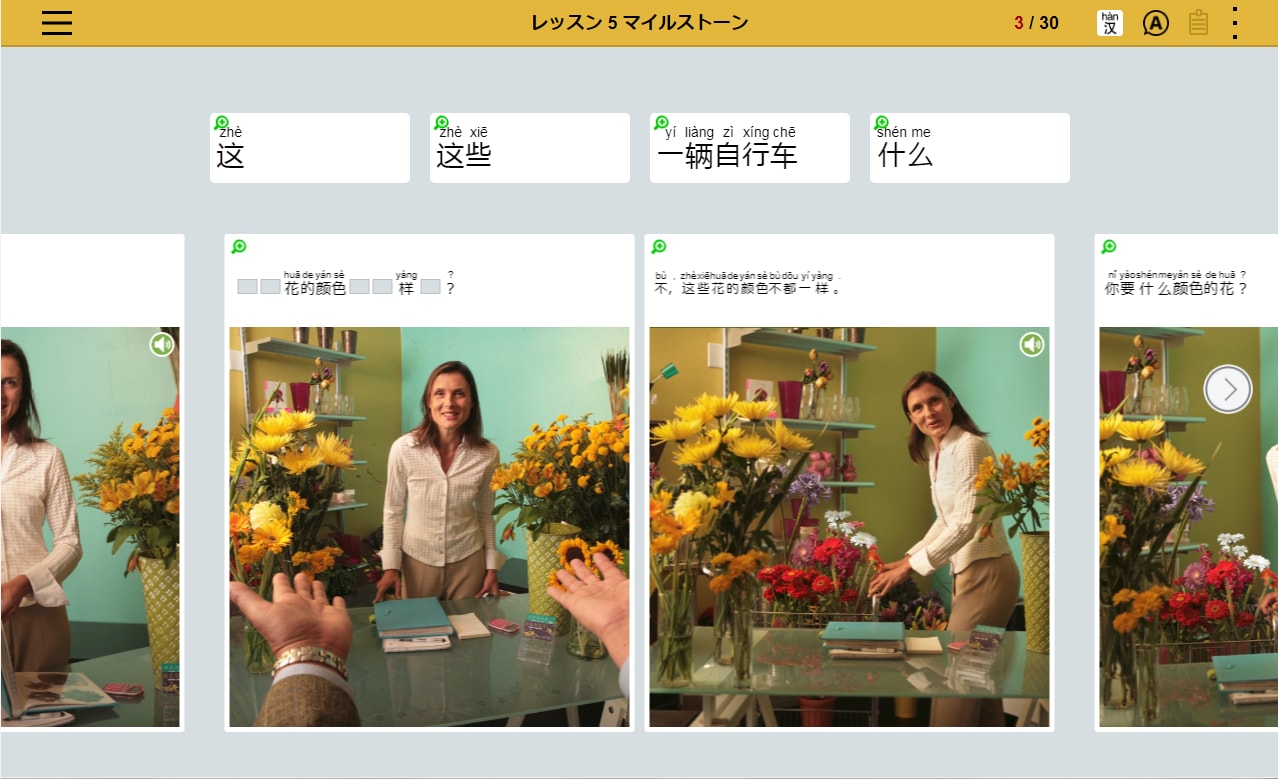Open the hamburger navigation menu
The width and height of the screenshot is (1278, 779).
[56, 23]
